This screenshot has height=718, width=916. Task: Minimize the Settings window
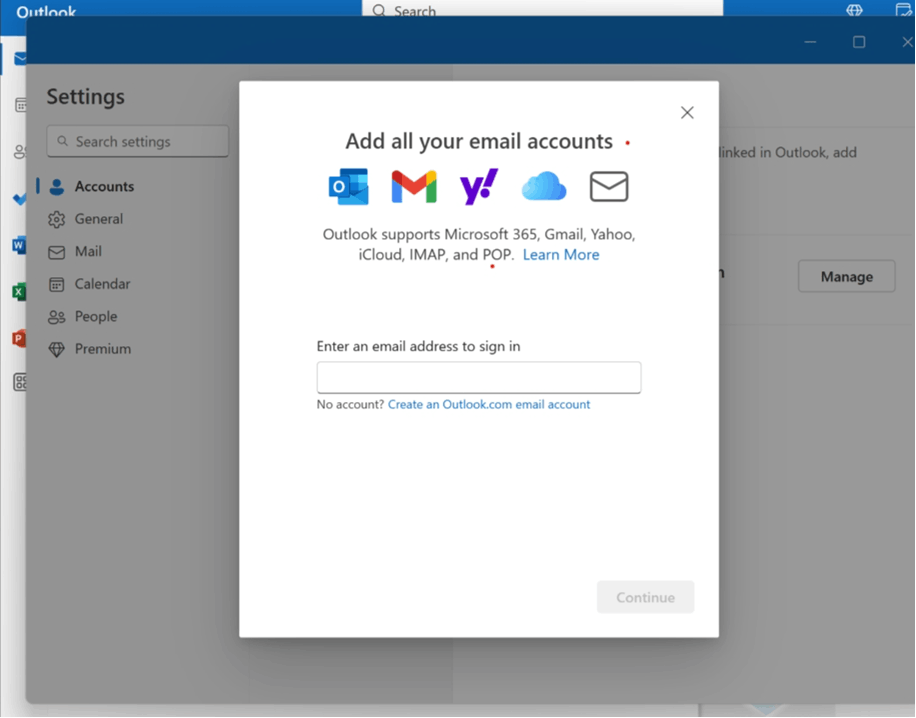click(x=810, y=42)
